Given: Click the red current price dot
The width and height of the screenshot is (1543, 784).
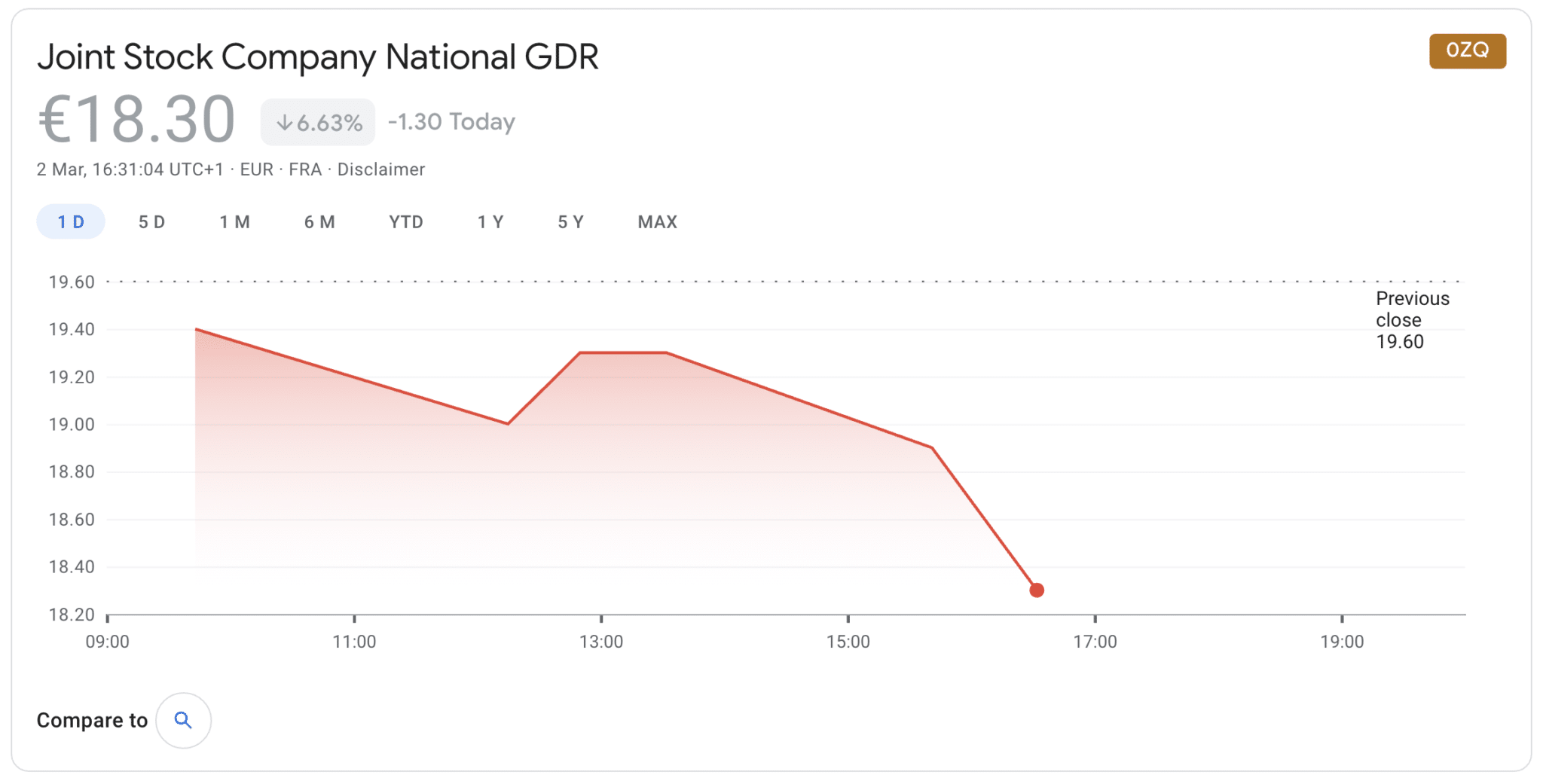Looking at the screenshot, I should [x=1037, y=590].
